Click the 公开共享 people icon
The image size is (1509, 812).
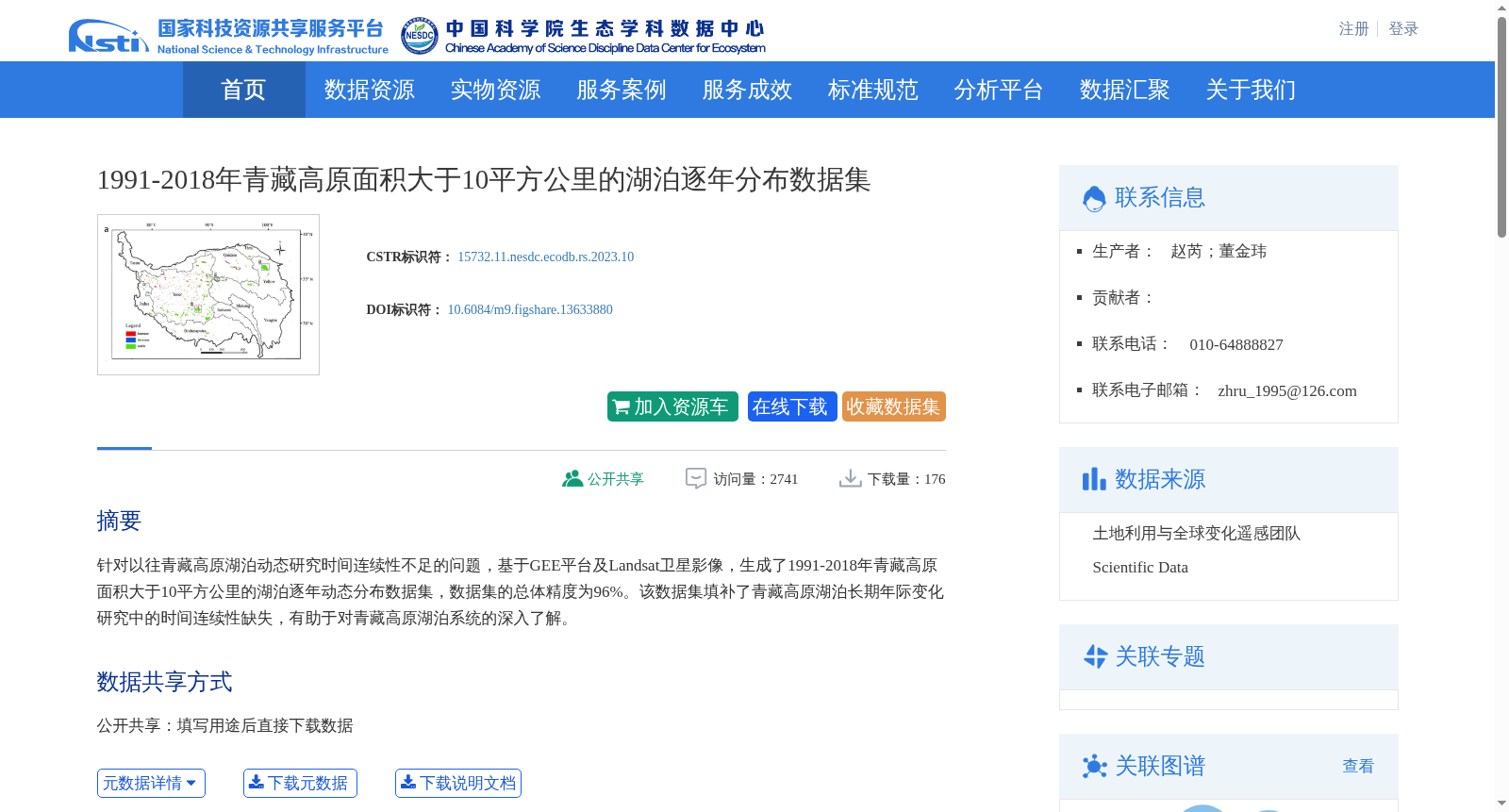pos(572,479)
